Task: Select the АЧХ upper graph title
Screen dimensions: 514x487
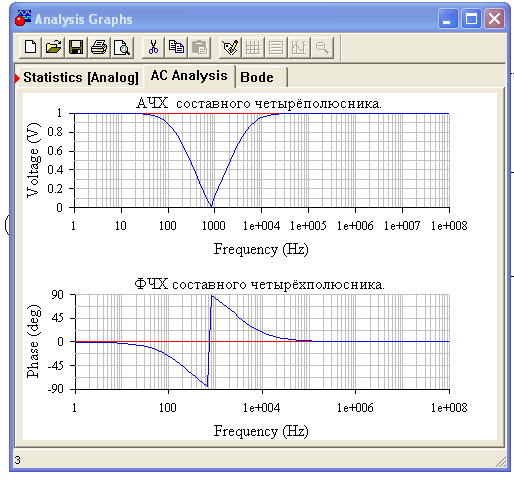Action: 259,103
